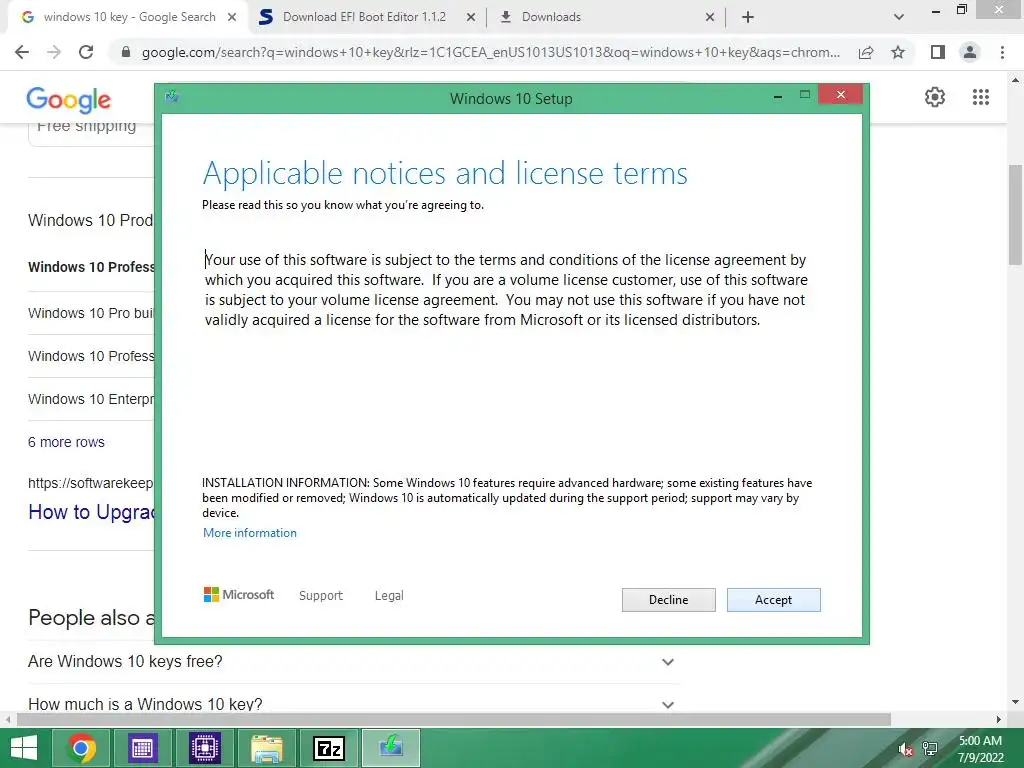Decline the Windows 10 license terms

pos(668,600)
